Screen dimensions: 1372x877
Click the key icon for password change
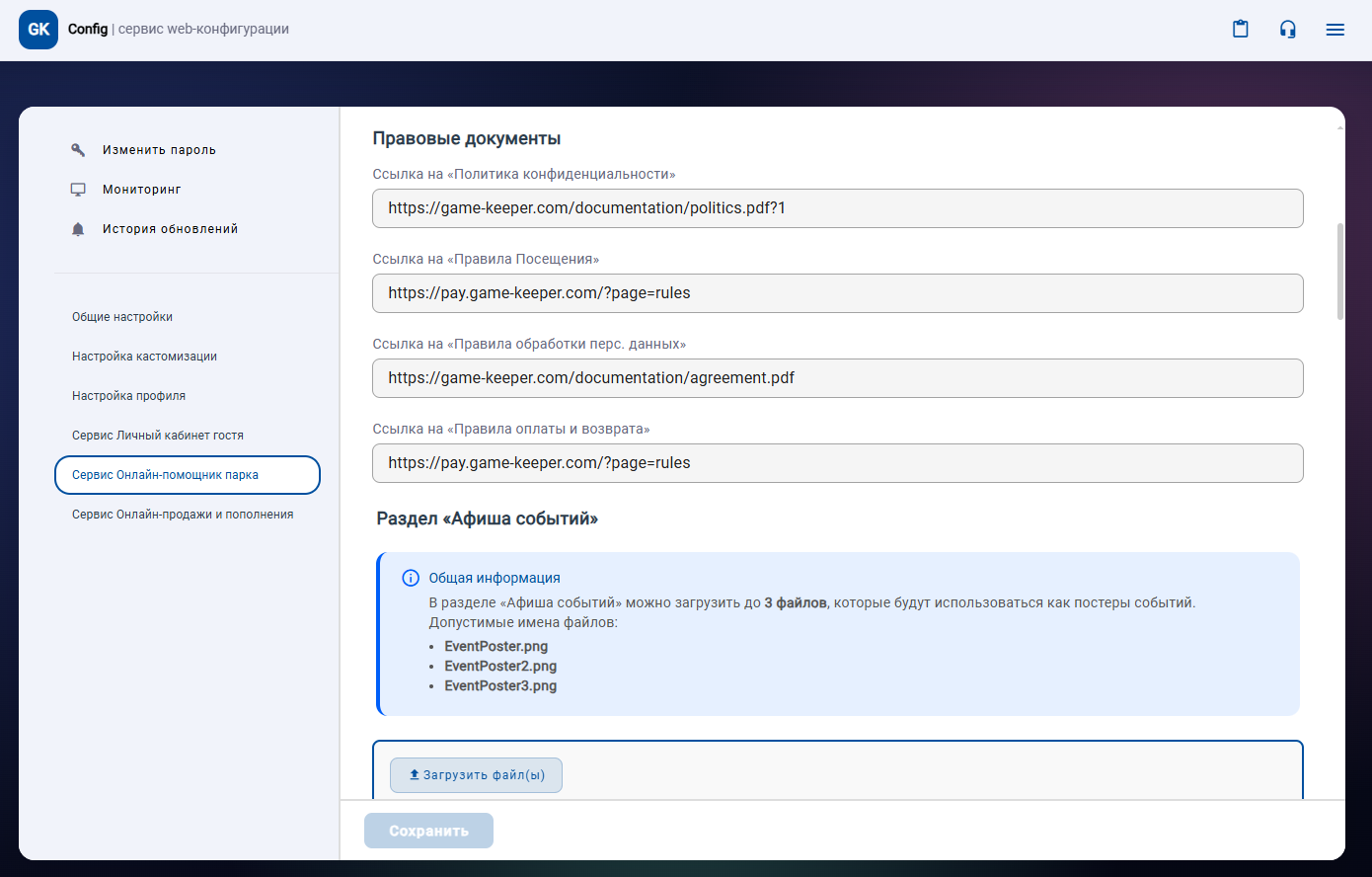coord(78,150)
